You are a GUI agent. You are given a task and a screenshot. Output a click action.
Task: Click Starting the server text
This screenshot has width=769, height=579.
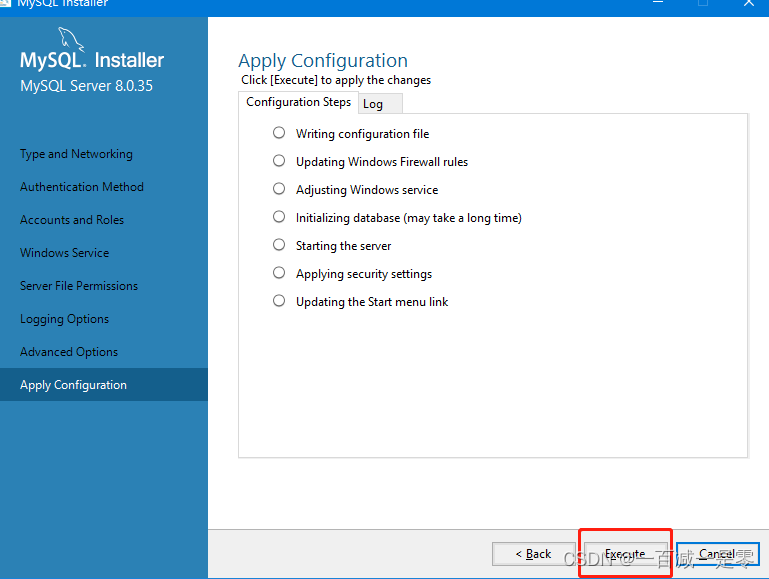pos(343,246)
